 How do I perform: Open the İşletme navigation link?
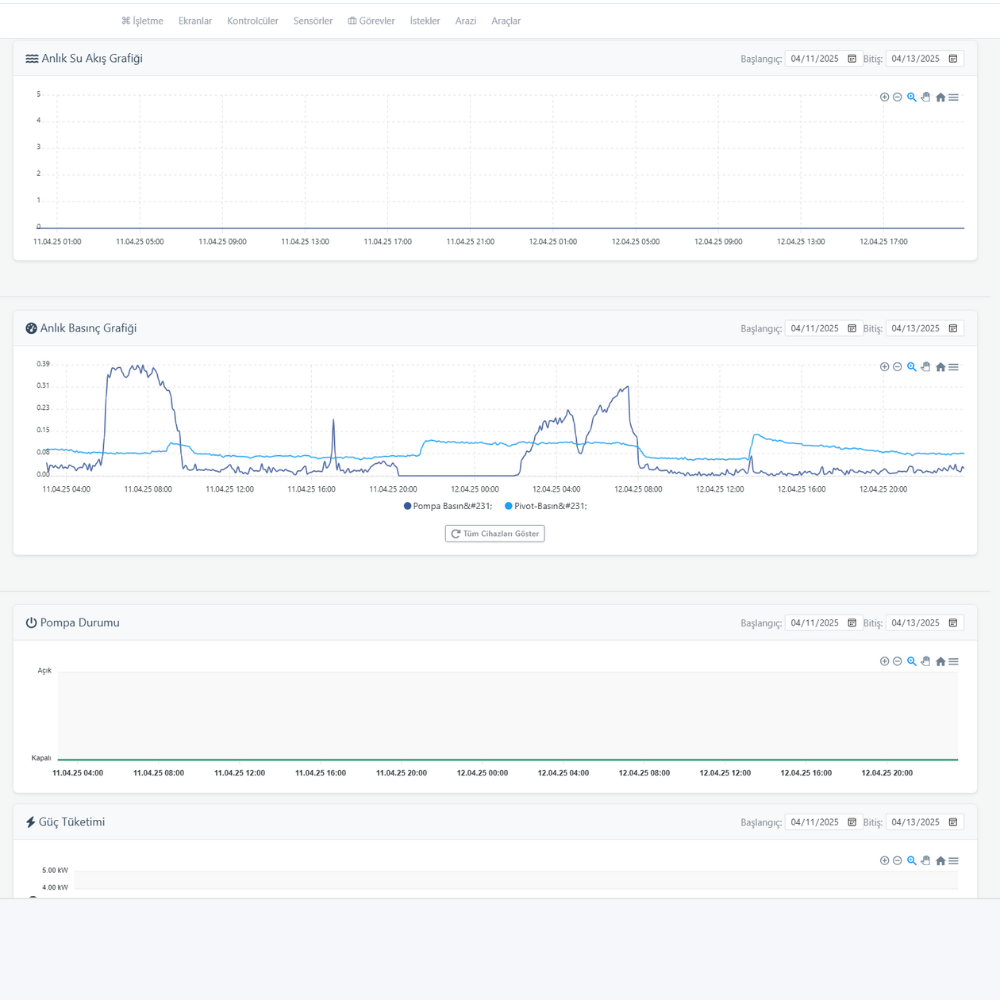[x=142, y=21]
